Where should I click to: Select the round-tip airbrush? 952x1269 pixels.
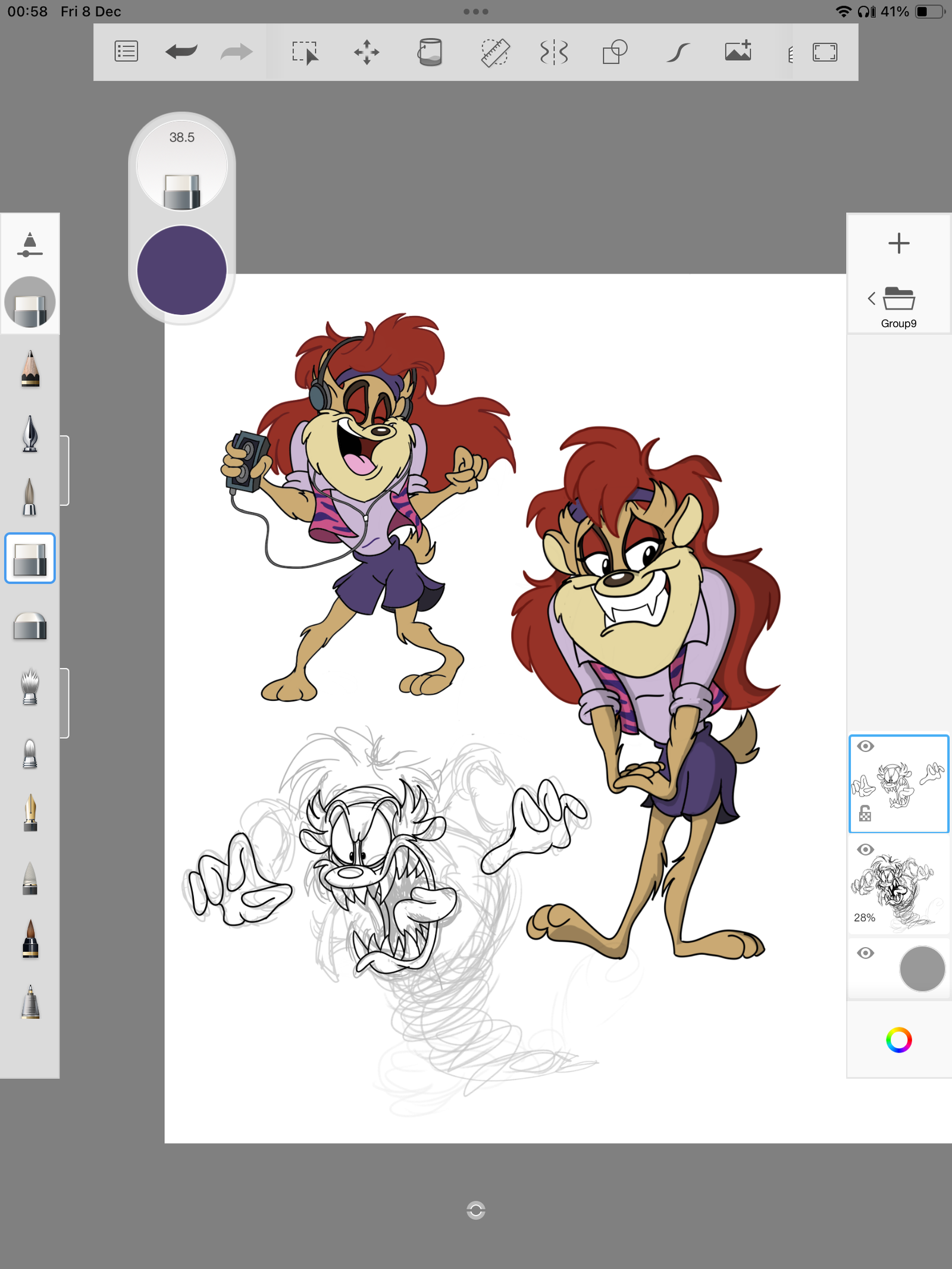[30, 754]
